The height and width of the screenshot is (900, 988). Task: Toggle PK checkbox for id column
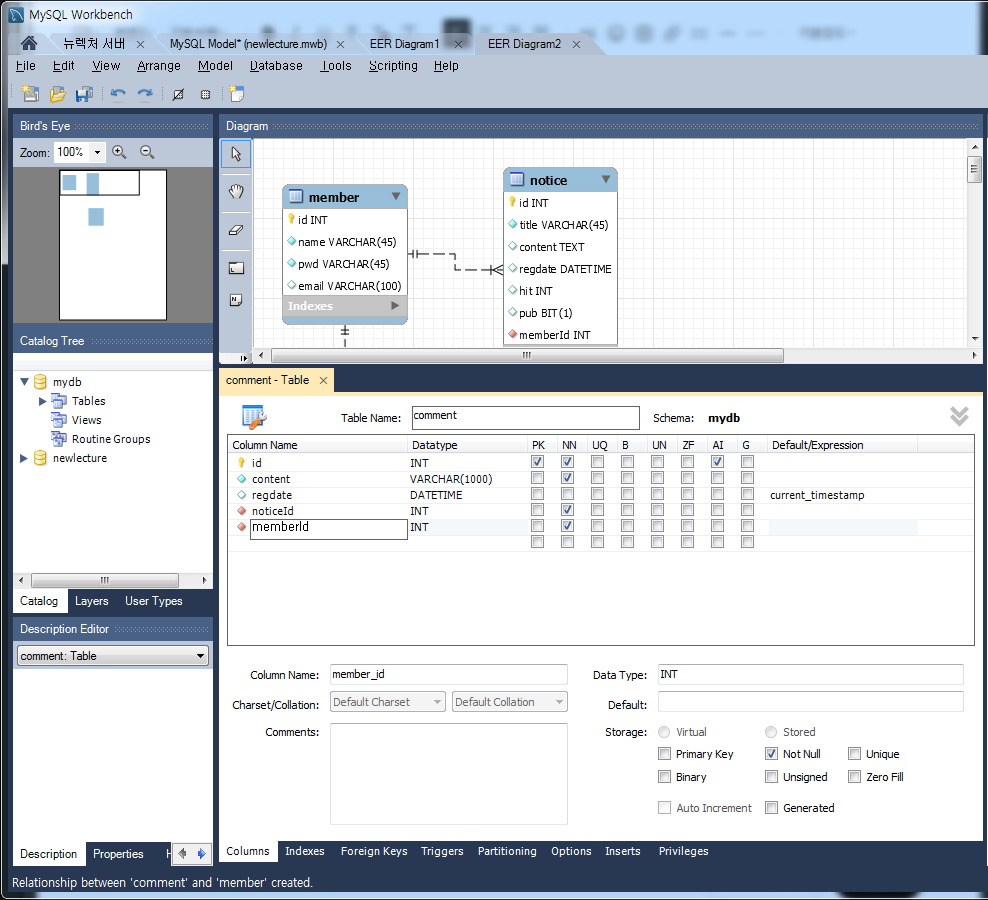coord(537,462)
